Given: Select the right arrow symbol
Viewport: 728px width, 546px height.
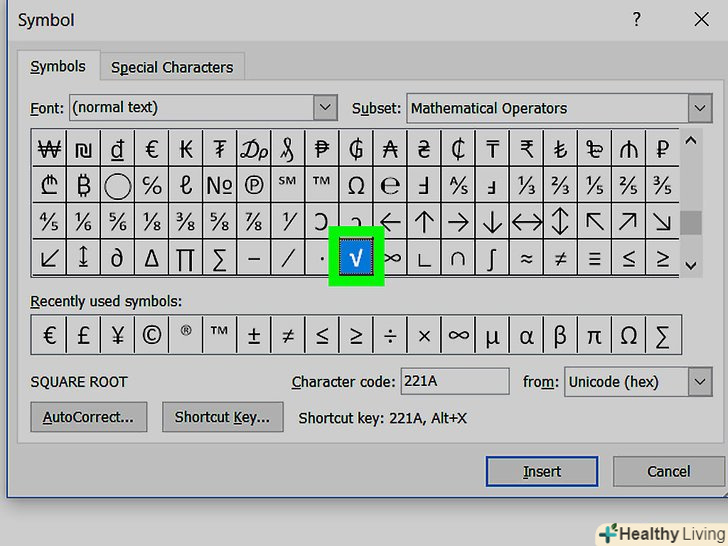Looking at the screenshot, I should click(458, 221).
